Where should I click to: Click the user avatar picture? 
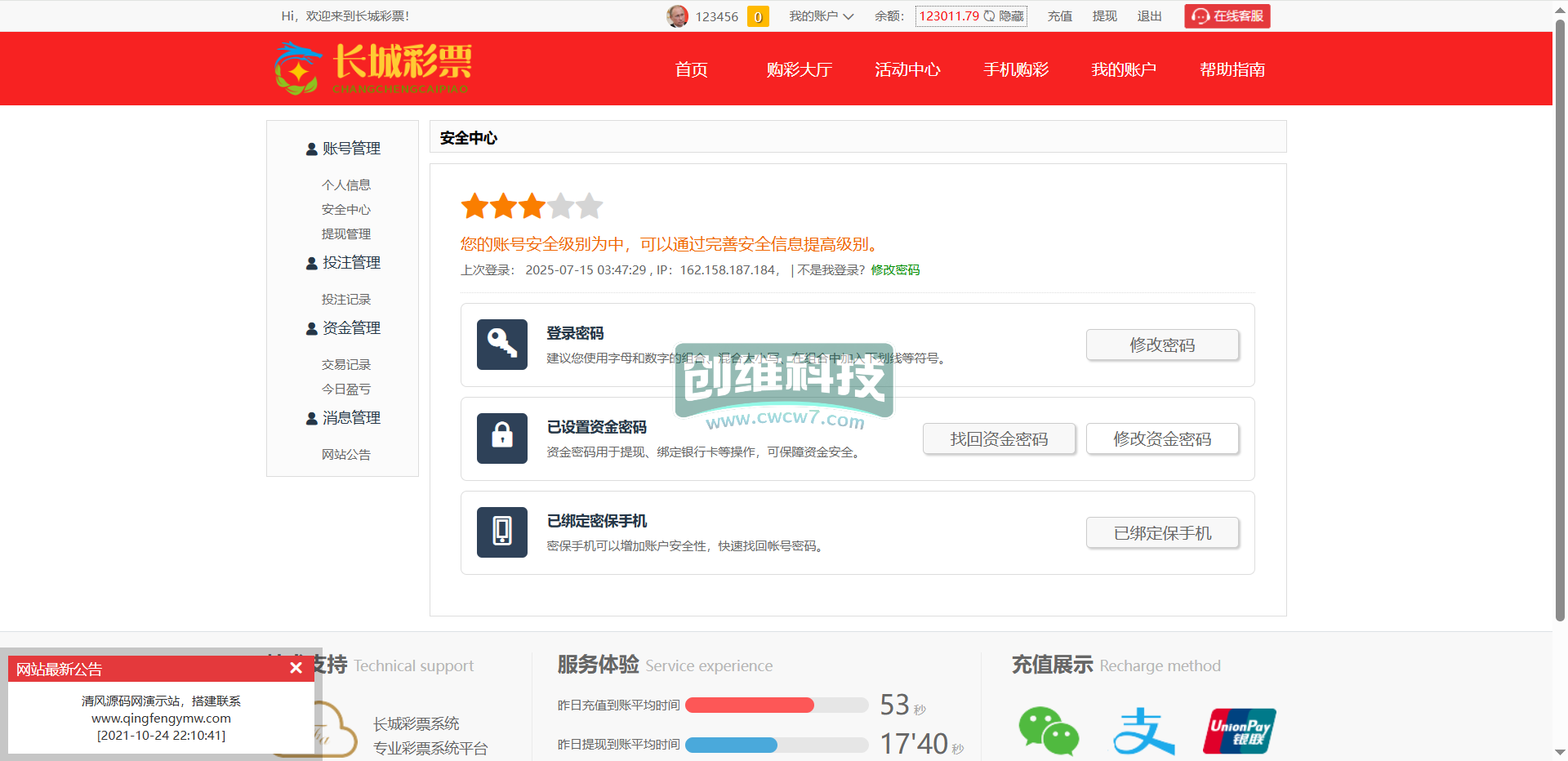[x=677, y=16]
